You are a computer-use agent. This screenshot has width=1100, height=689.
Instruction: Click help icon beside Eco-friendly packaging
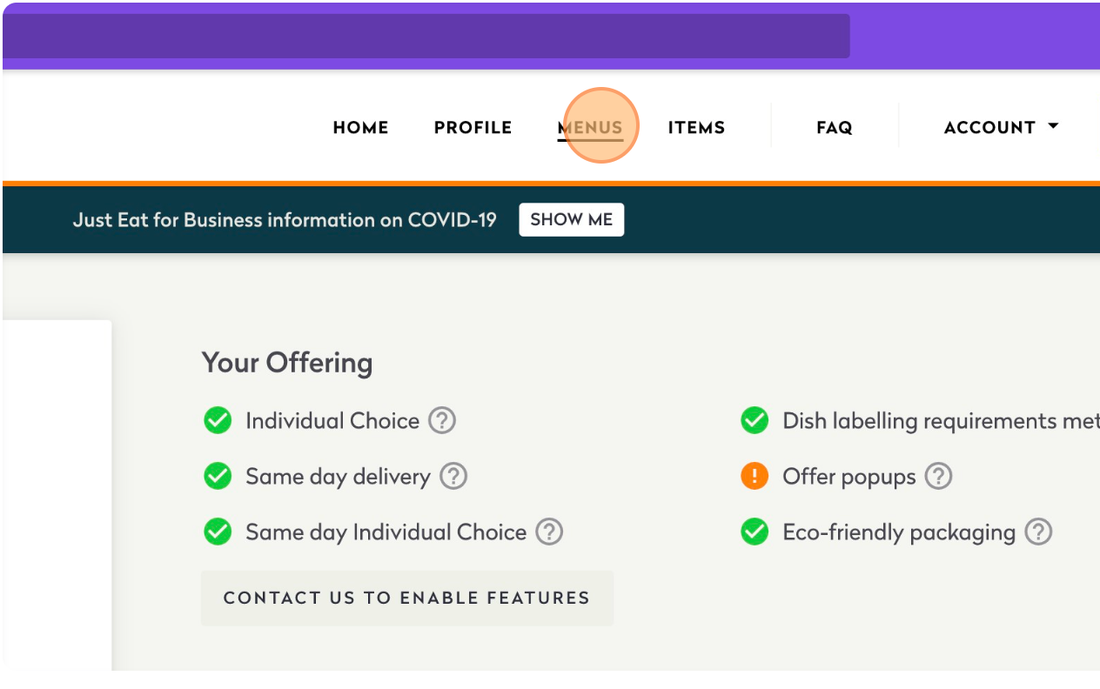(1039, 532)
